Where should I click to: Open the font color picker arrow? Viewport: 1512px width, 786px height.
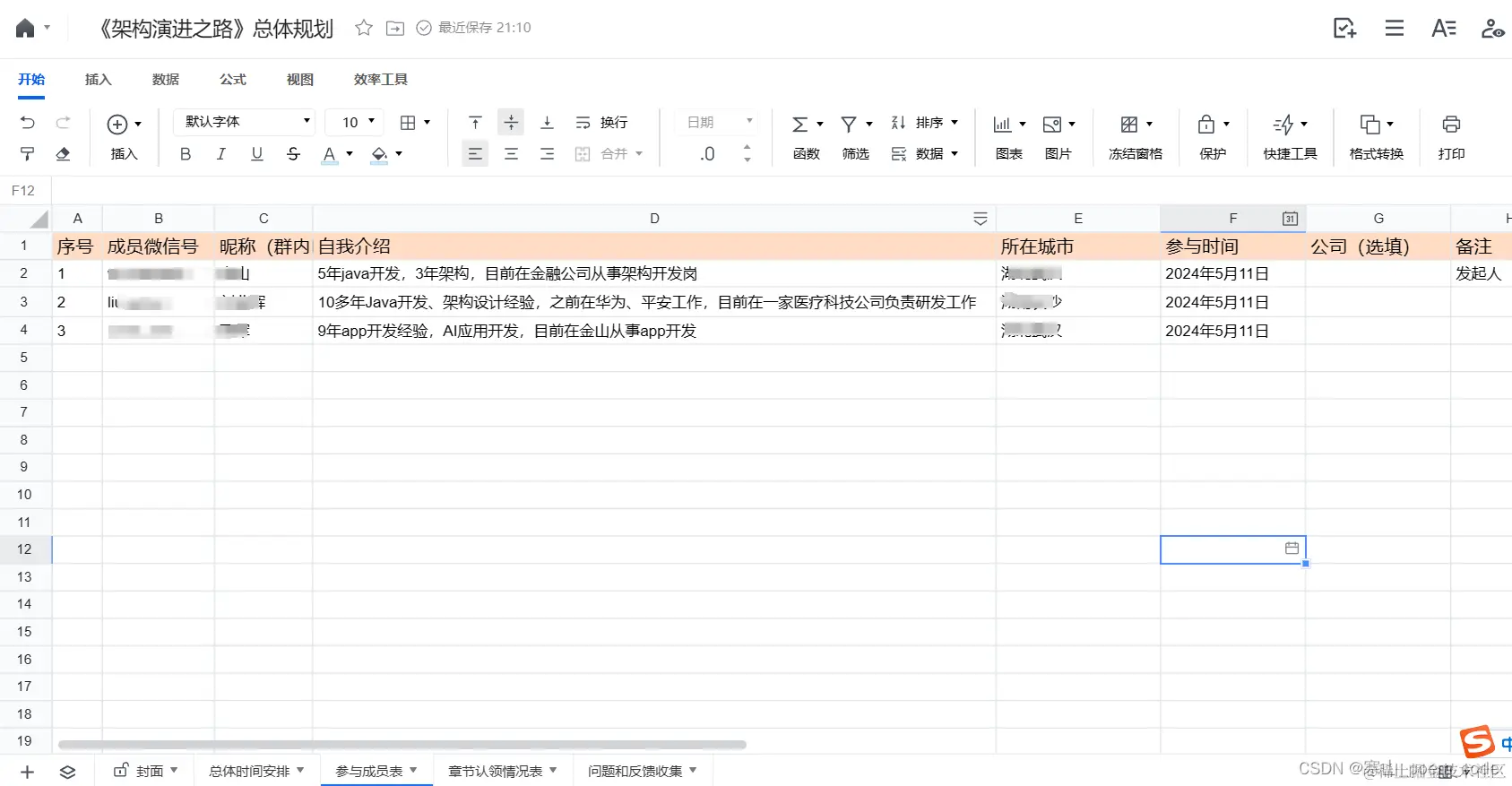pos(350,154)
